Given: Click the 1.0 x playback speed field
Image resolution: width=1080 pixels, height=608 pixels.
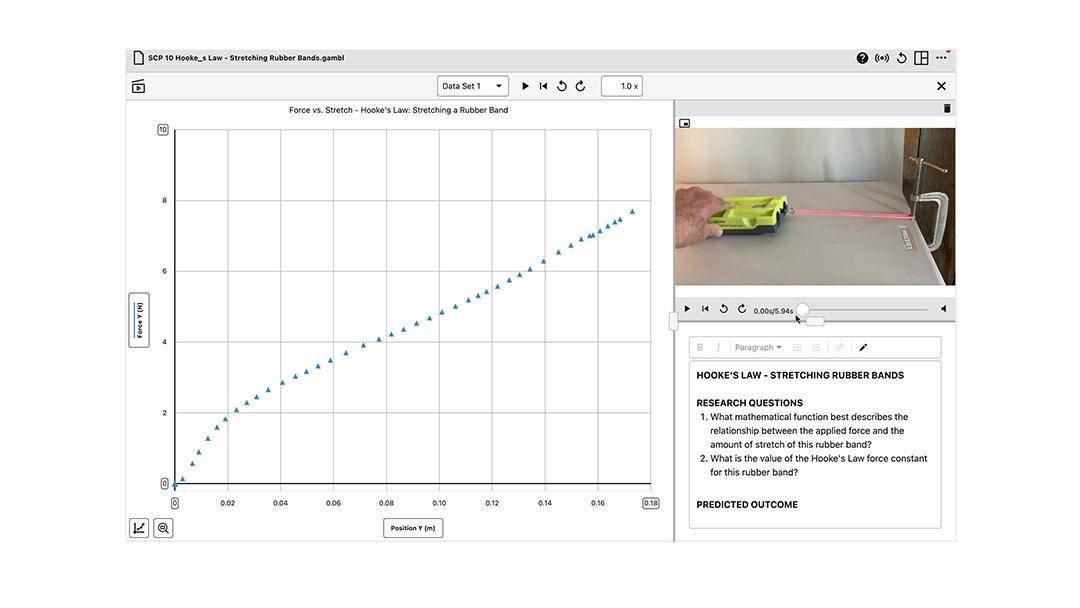Looking at the screenshot, I should click(x=621, y=86).
